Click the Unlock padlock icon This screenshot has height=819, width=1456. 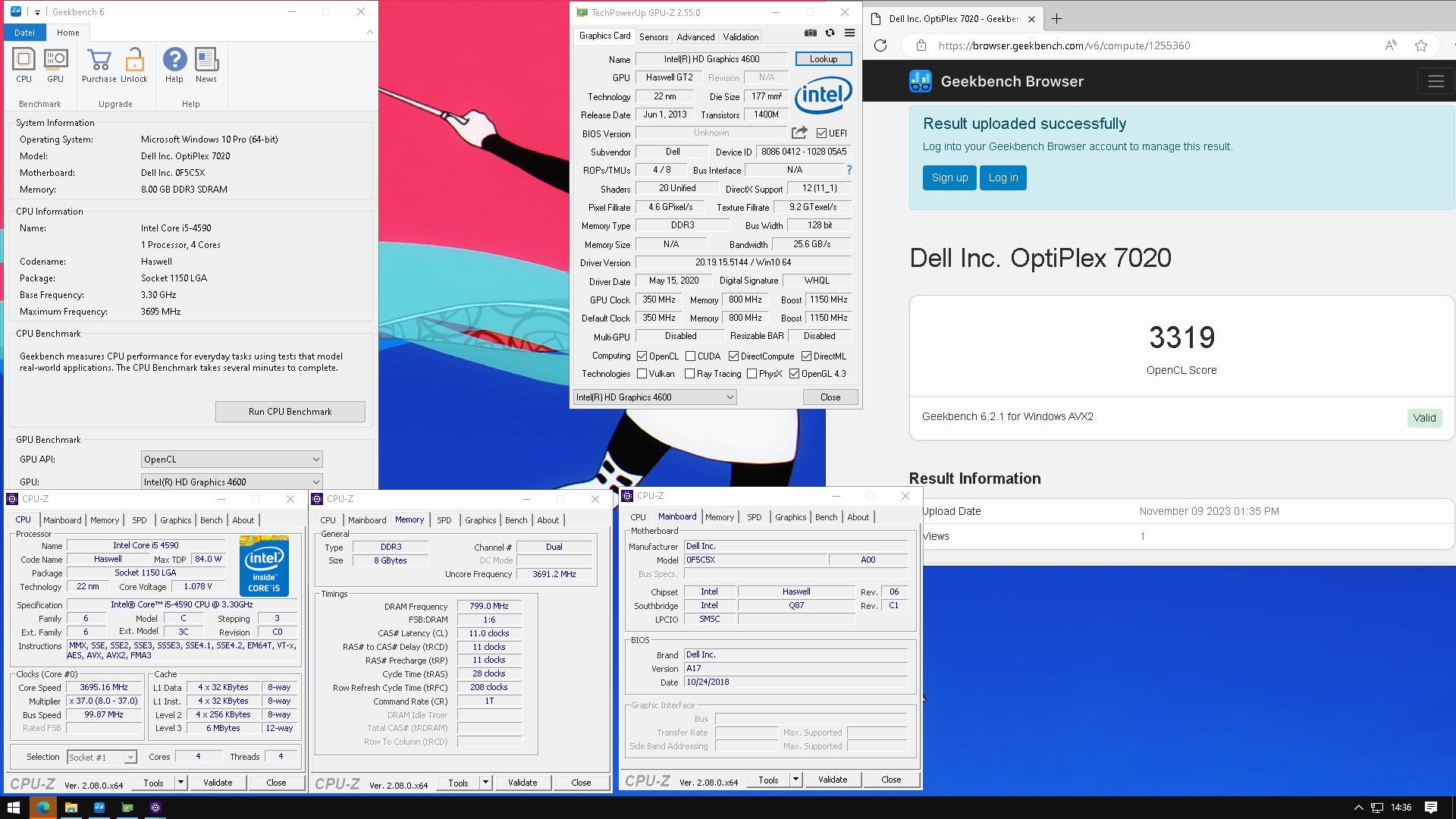[x=134, y=64]
